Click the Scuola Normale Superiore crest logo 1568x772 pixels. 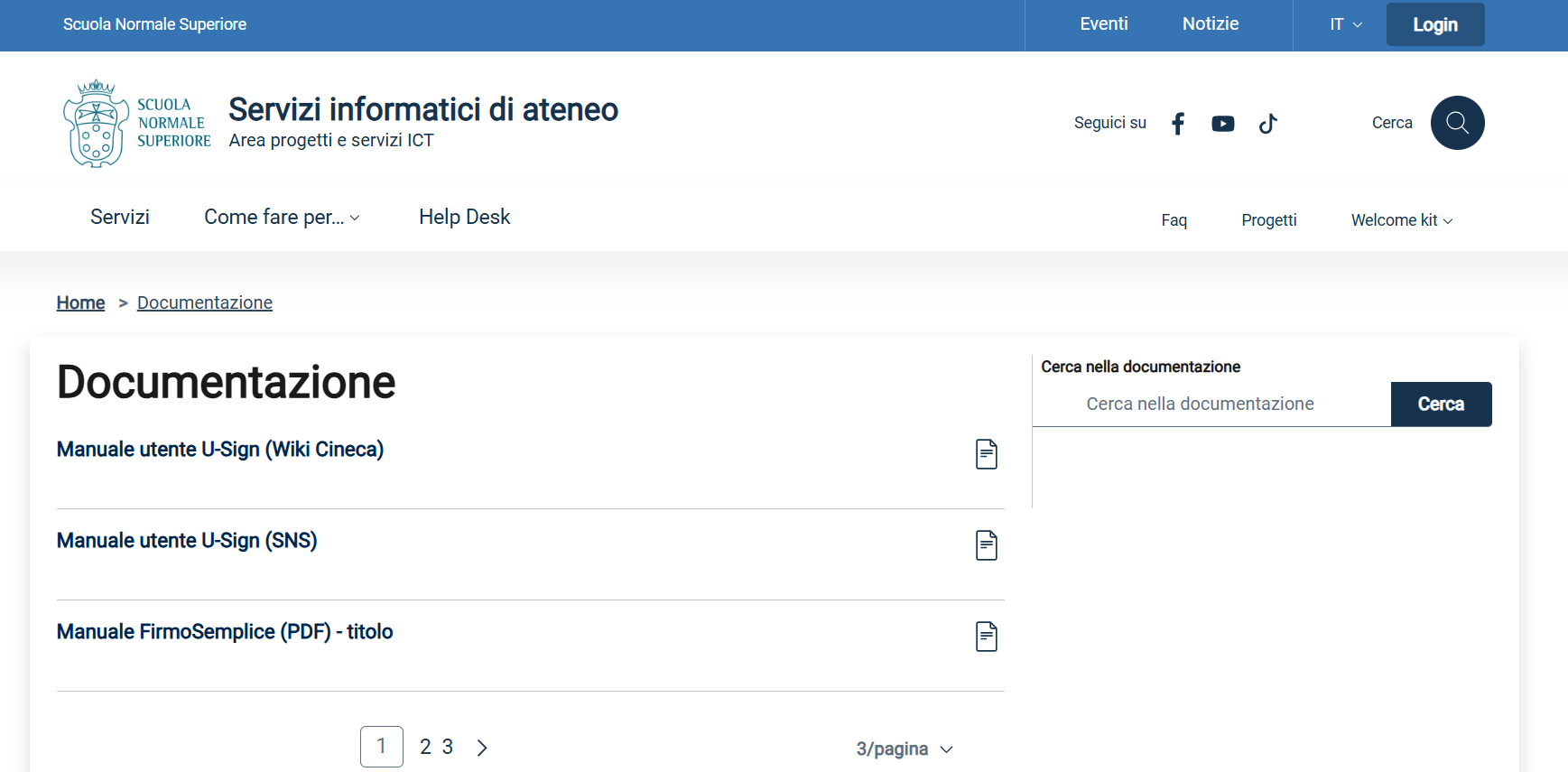96,124
